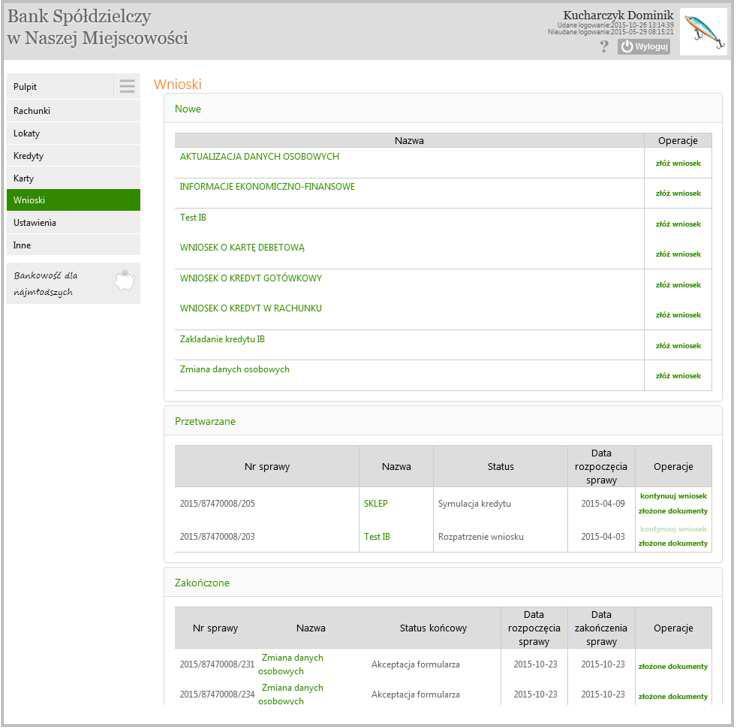Continue the SKLEP application via kontynuuj wniosek
This screenshot has height=728, width=736.
click(x=674, y=496)
